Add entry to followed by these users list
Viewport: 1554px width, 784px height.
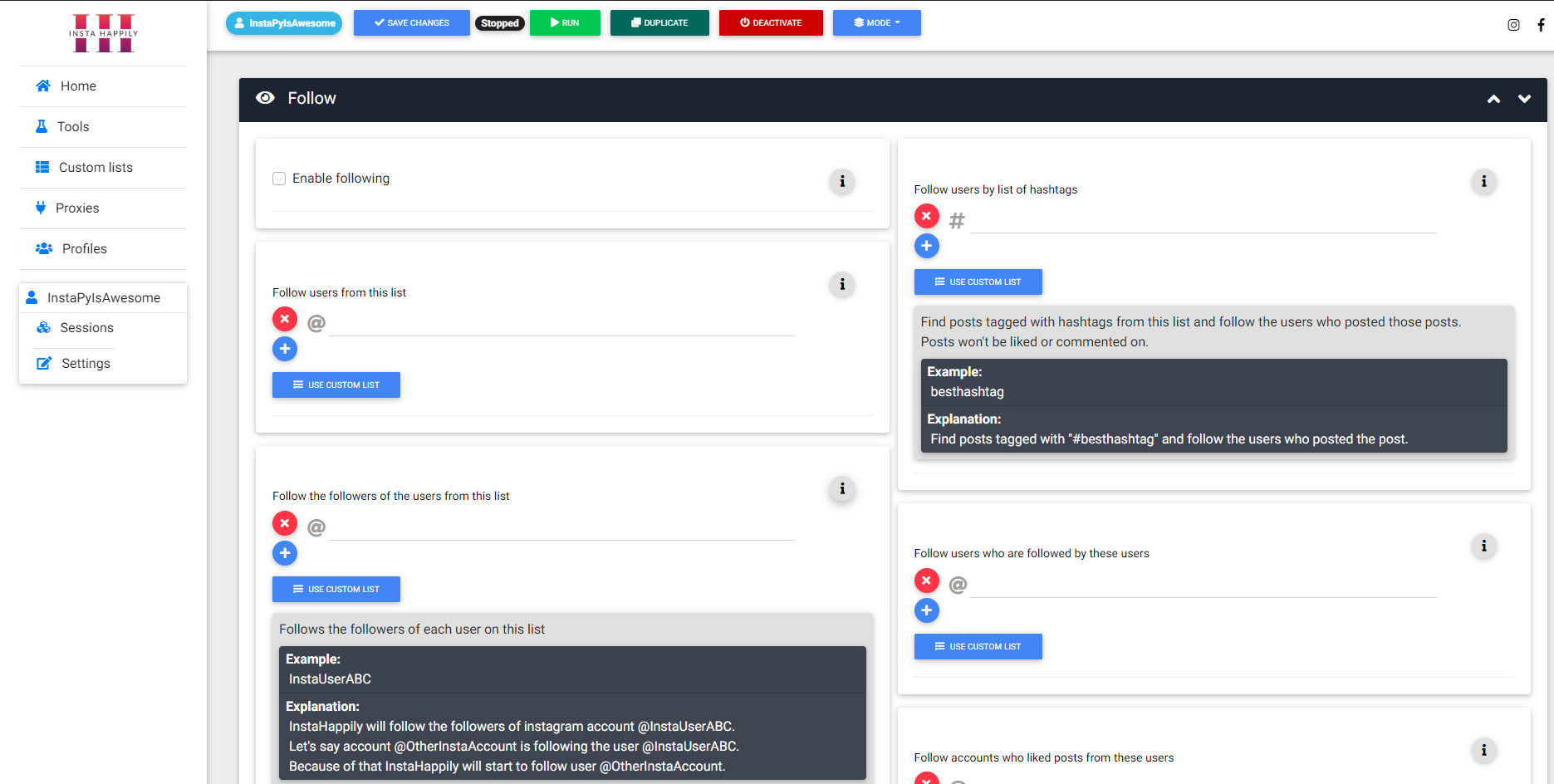(x=927, y=610)
